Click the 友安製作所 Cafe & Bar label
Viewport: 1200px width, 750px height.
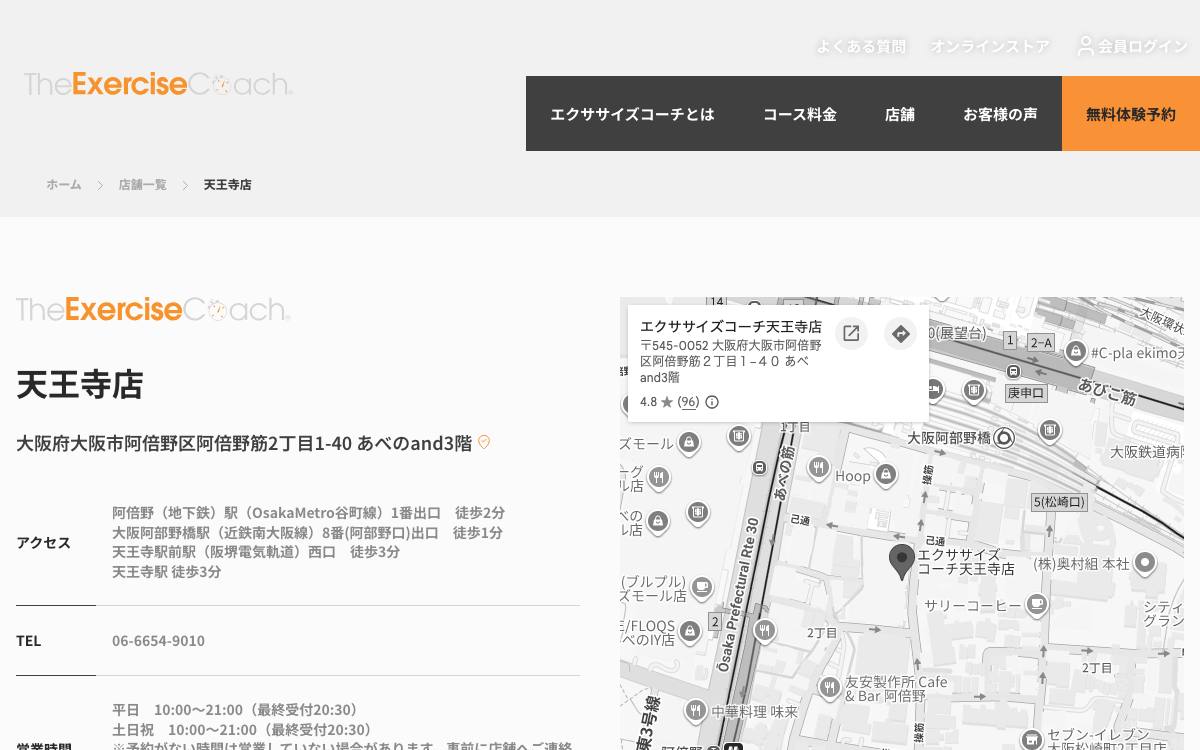pyautogui.click(x=897, y=689)
